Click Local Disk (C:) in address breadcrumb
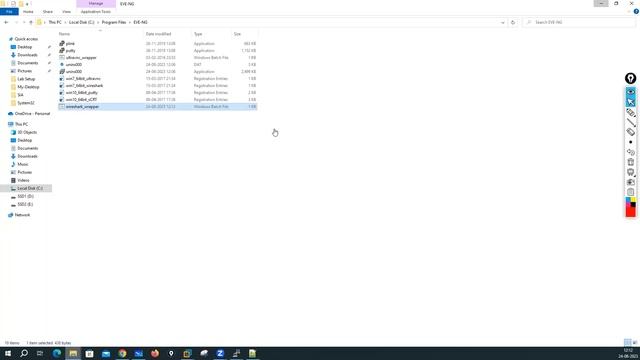This screenshot has height=360, width=640. pos(81,22)
